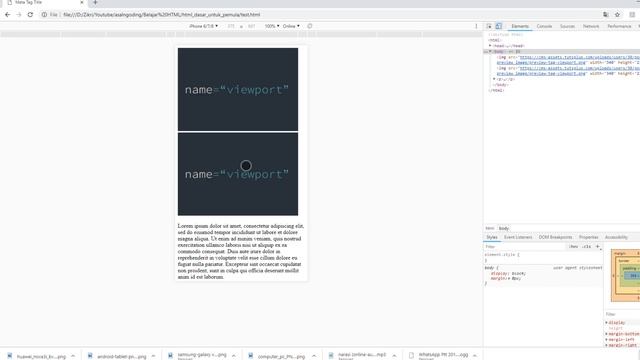Click the Styles filter input
Image resolution: width=640 pixels, height=360 pixels.
tap(524, 247)
